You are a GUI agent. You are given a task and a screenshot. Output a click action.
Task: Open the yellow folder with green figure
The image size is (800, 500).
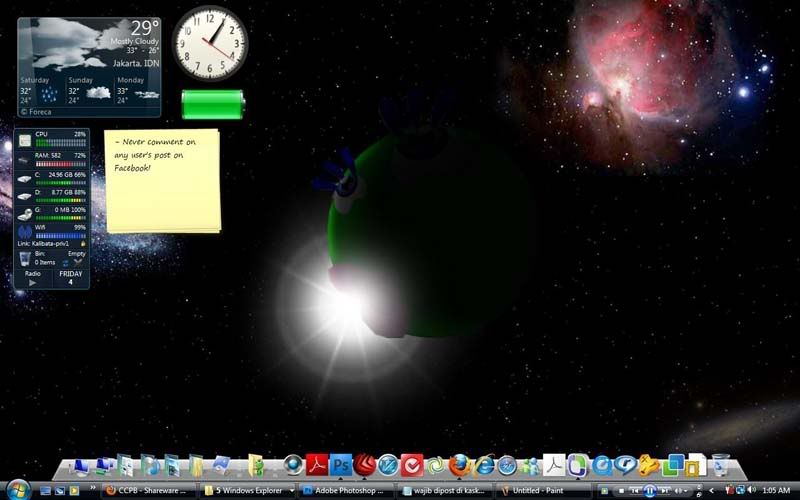click(256, 465)
